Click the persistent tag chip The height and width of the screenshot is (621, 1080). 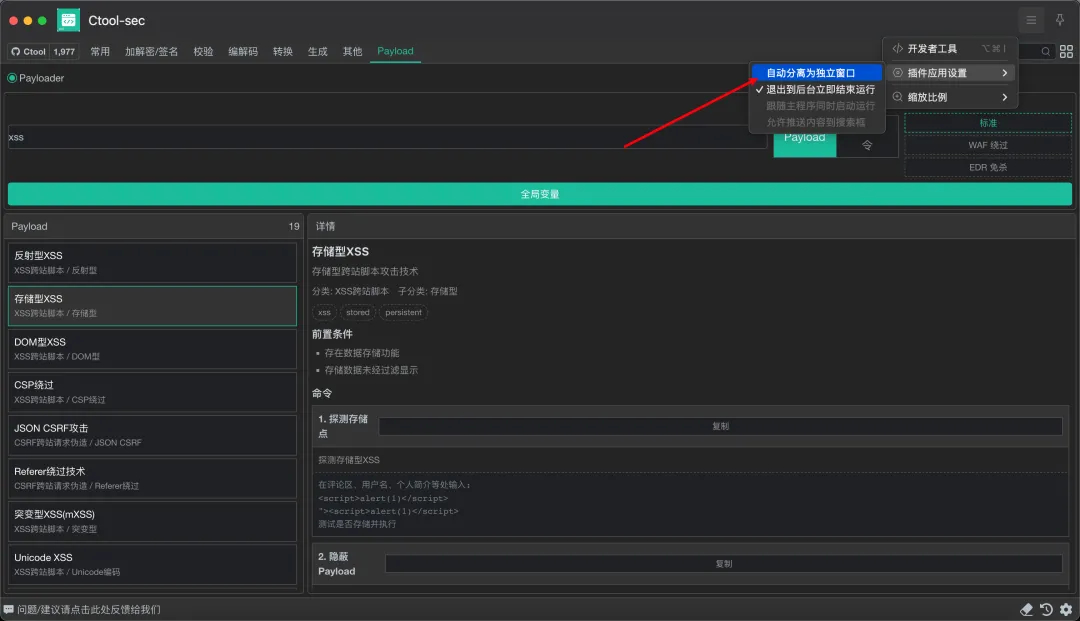coord(404,313)
